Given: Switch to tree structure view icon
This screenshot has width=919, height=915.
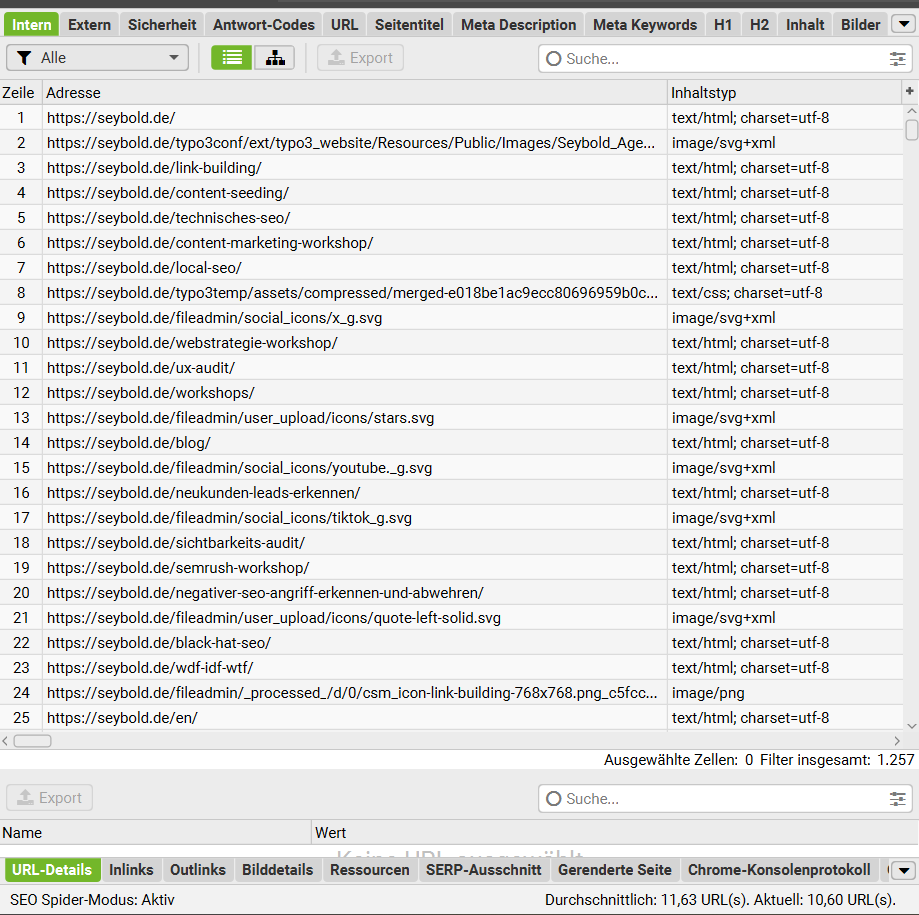Looking at the screenshot, I should click(x=274, y=57).
